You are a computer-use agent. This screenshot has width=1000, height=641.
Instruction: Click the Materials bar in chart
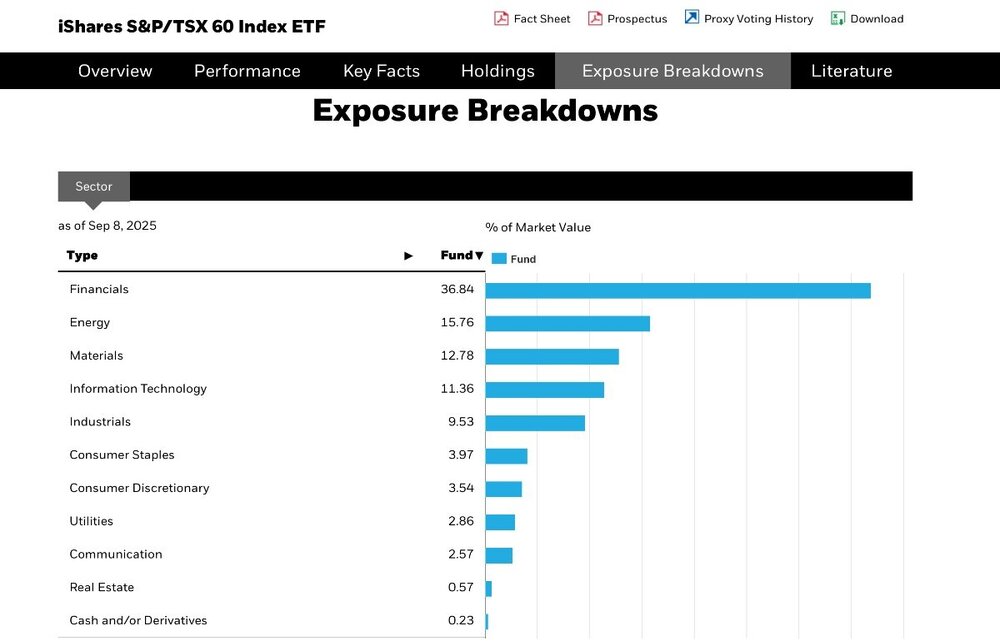(x=552, y=357)
